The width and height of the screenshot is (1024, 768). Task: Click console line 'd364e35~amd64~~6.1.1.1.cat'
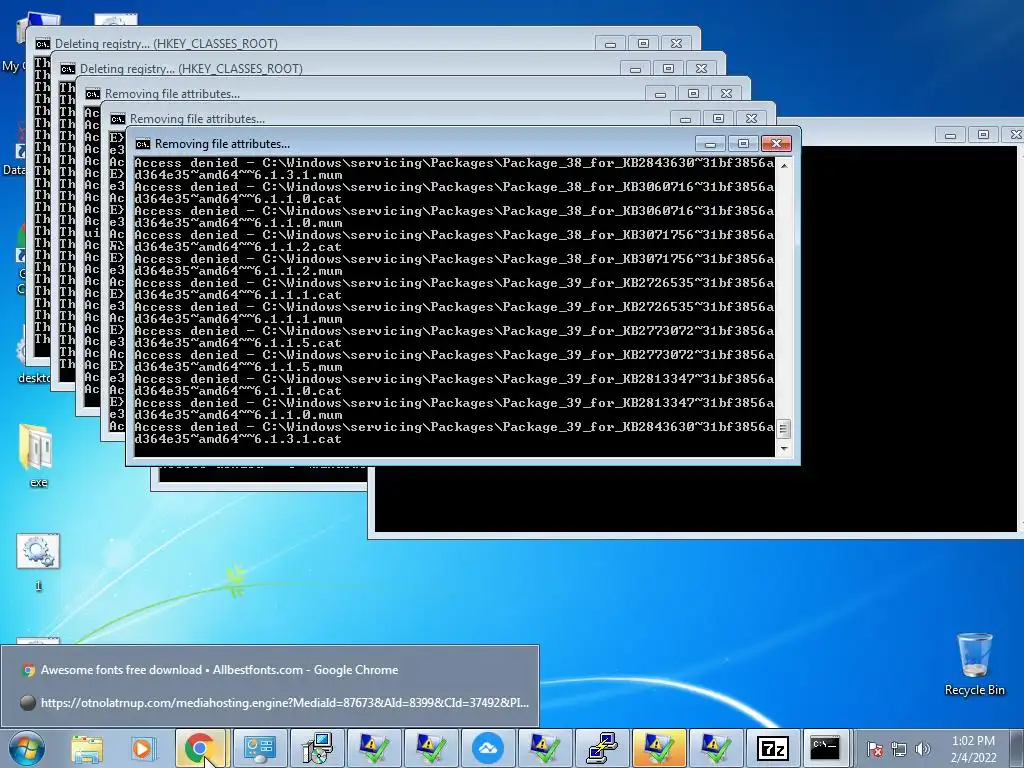[238, 295]
